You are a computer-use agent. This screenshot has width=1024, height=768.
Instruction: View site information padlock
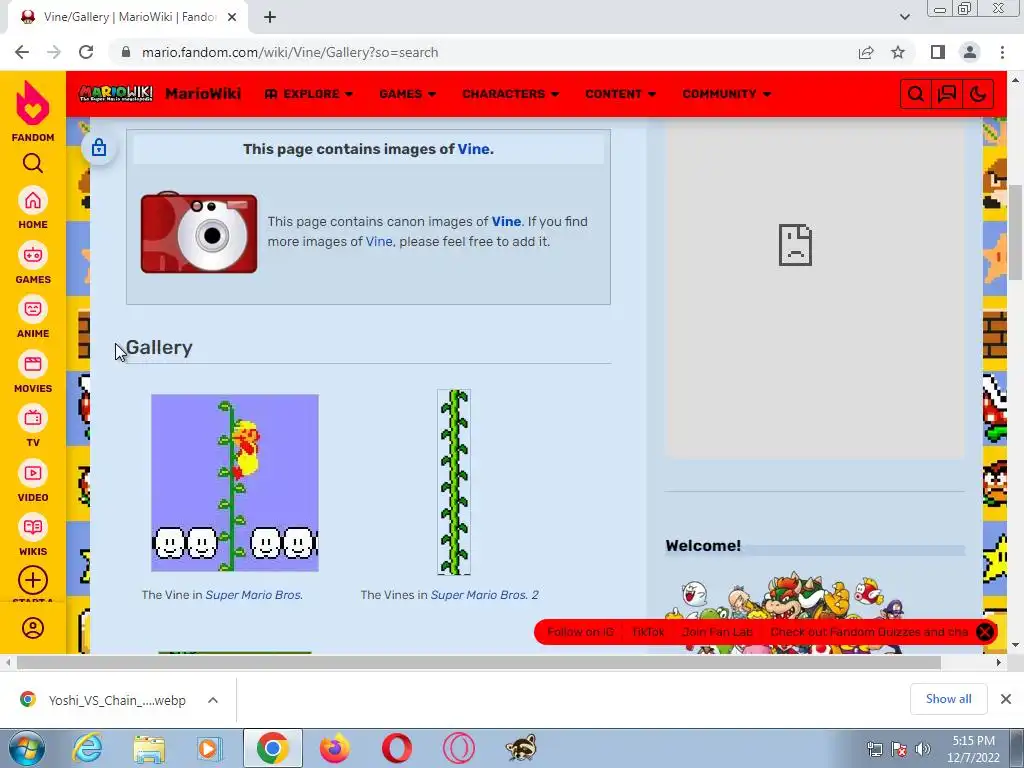click(x=126, y=52)
